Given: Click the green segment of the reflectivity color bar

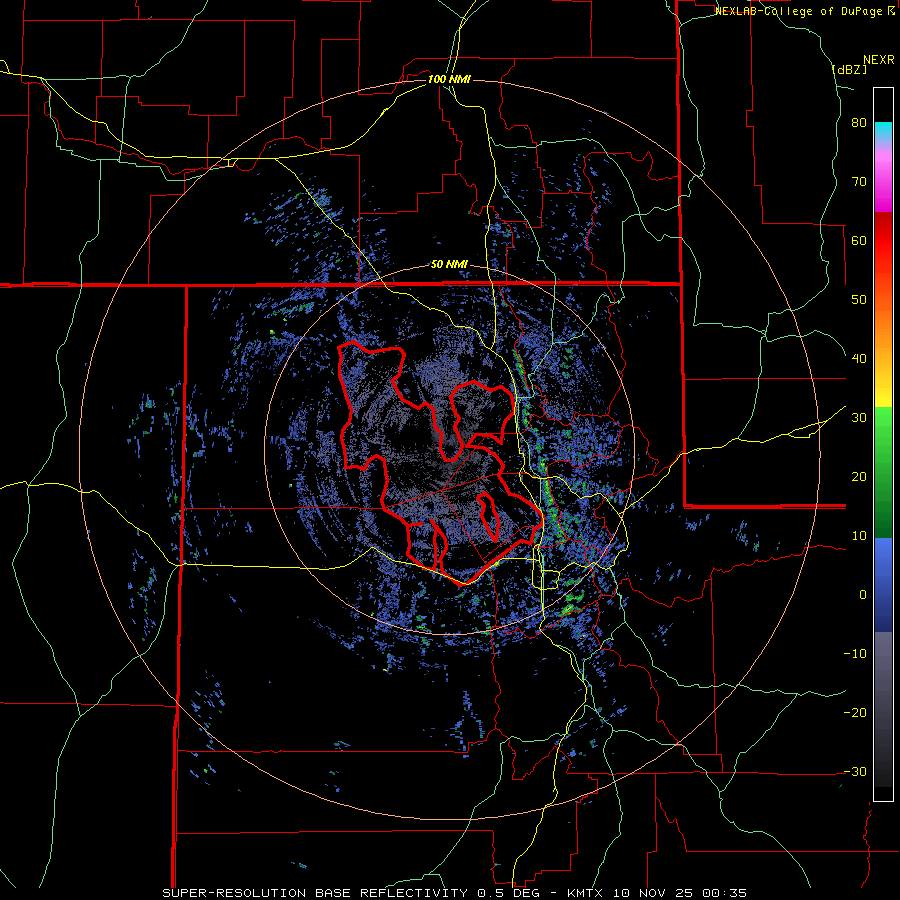Looking at the screenshot, I should pos(883,472).
